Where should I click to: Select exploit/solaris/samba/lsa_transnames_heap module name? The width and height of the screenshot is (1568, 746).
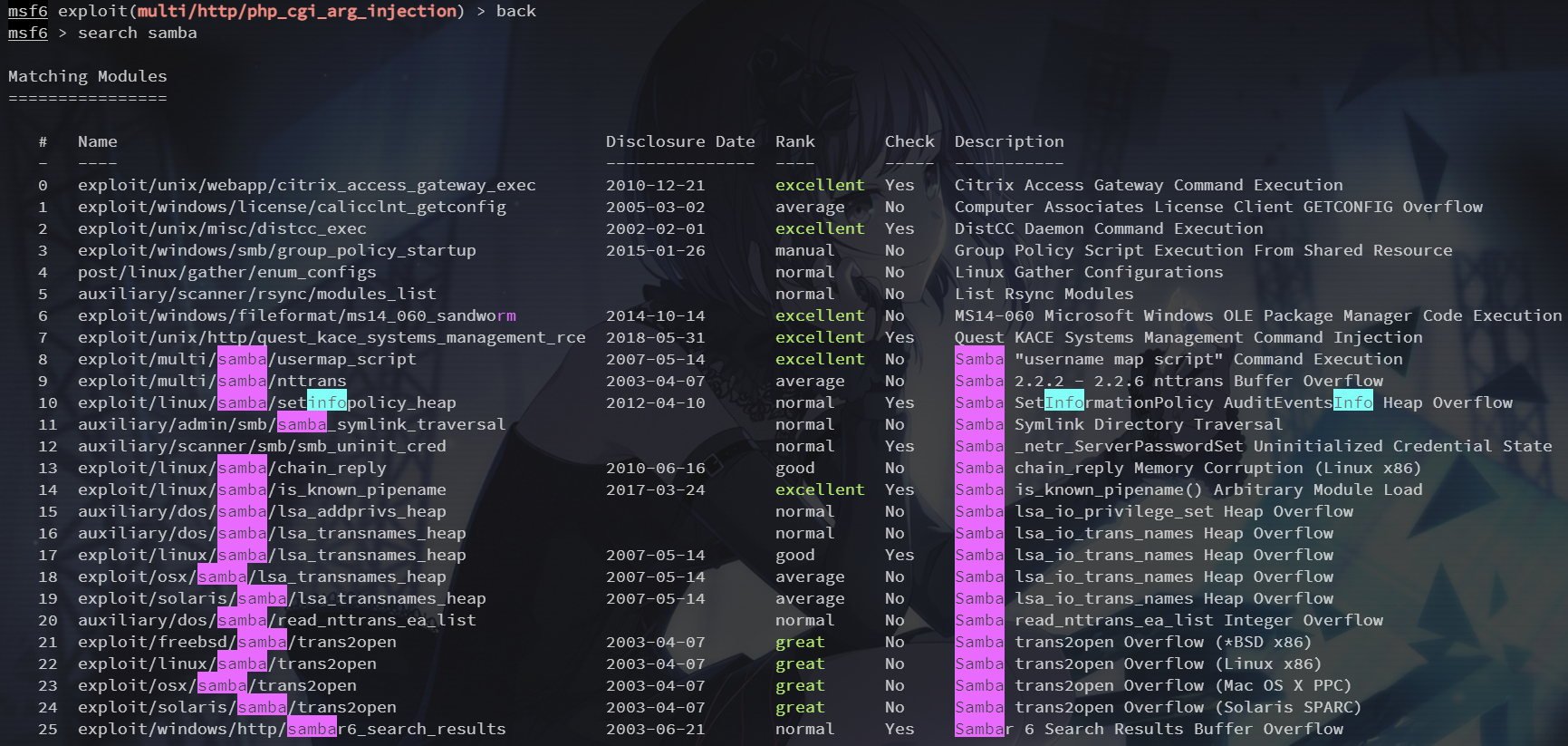[282, 598]
